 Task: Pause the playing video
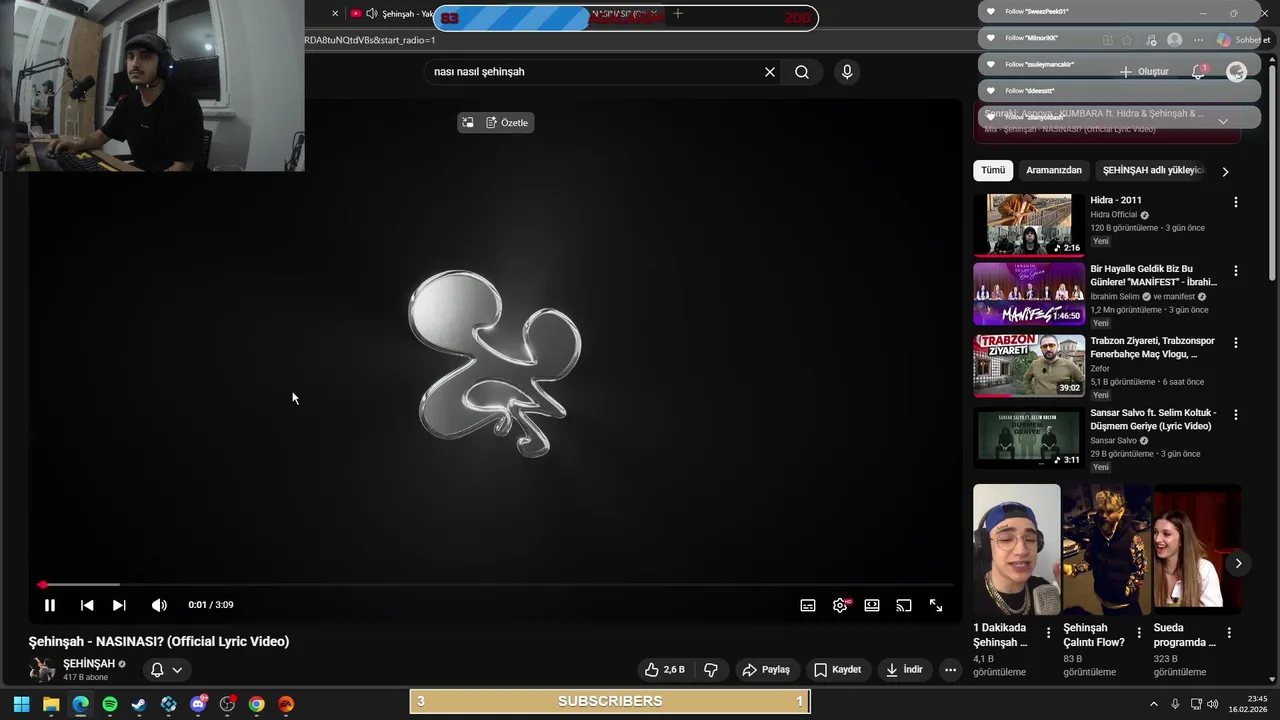[49, 605]
